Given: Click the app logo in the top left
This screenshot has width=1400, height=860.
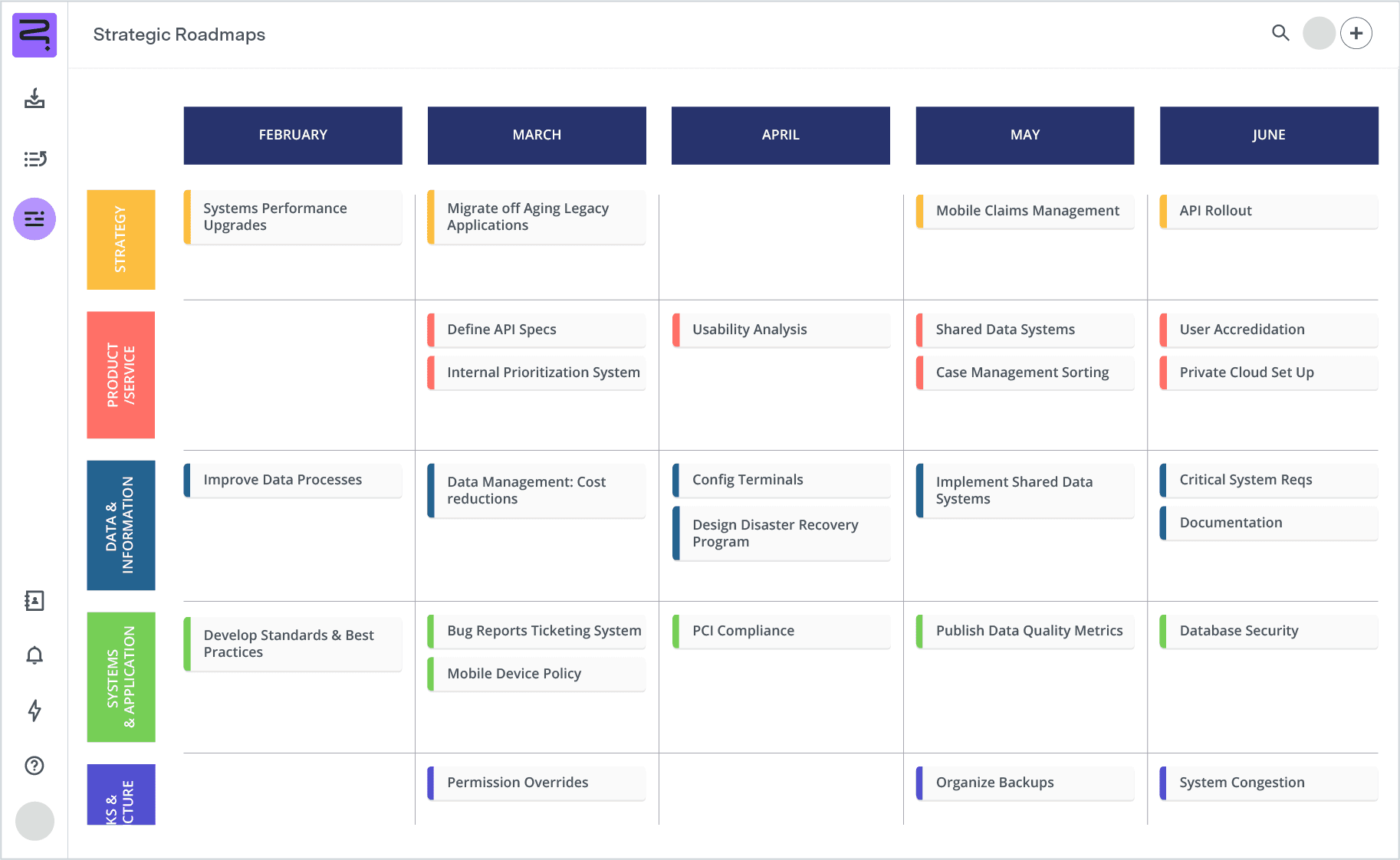Looking at the screenshot, I should pyautogui.click(x=34, y=34).
